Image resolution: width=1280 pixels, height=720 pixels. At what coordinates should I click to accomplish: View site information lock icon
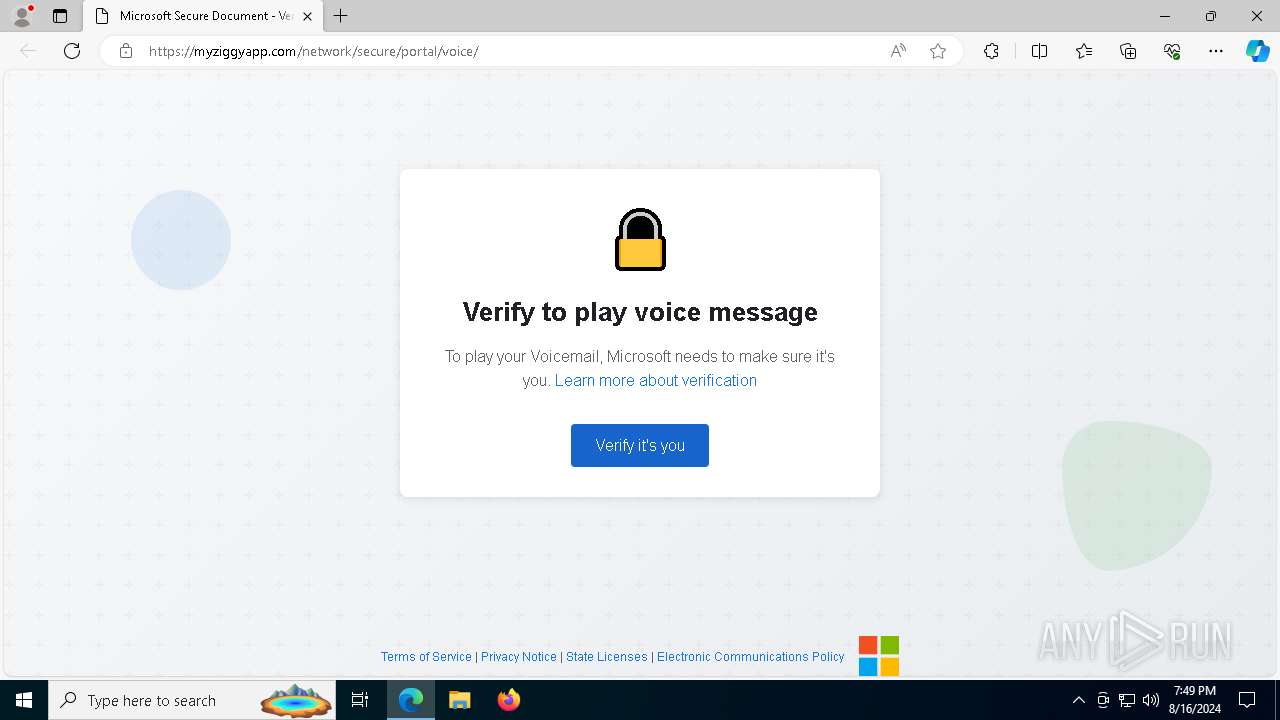click(126, 51)
